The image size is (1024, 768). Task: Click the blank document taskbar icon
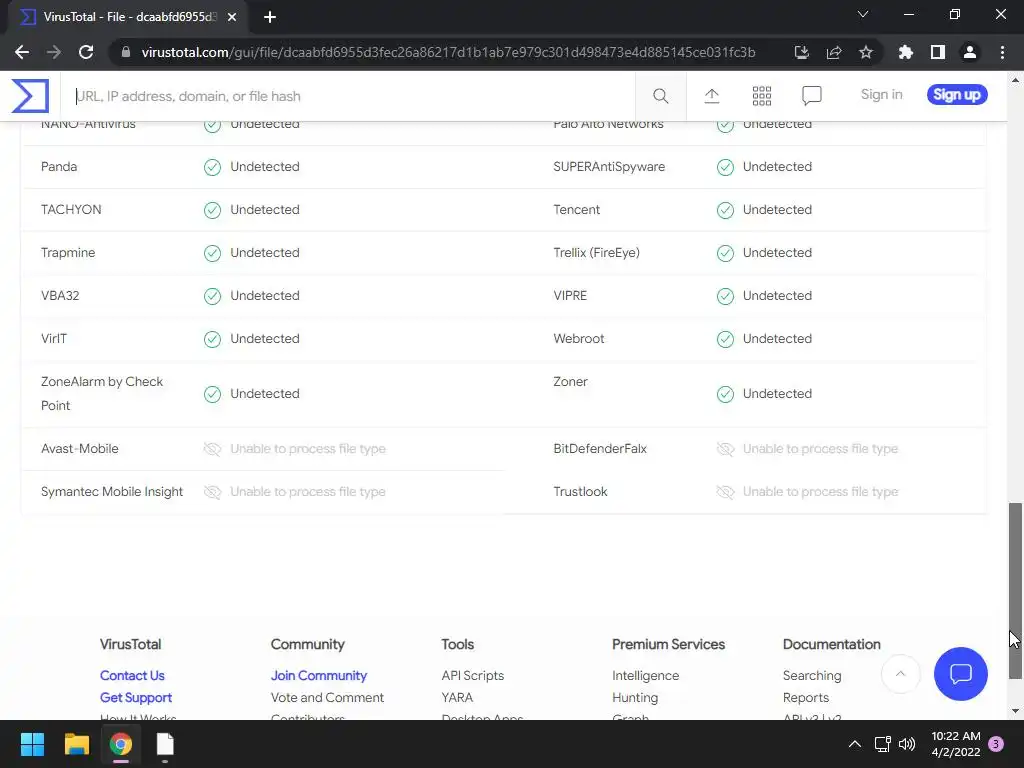tap(165, 744)
